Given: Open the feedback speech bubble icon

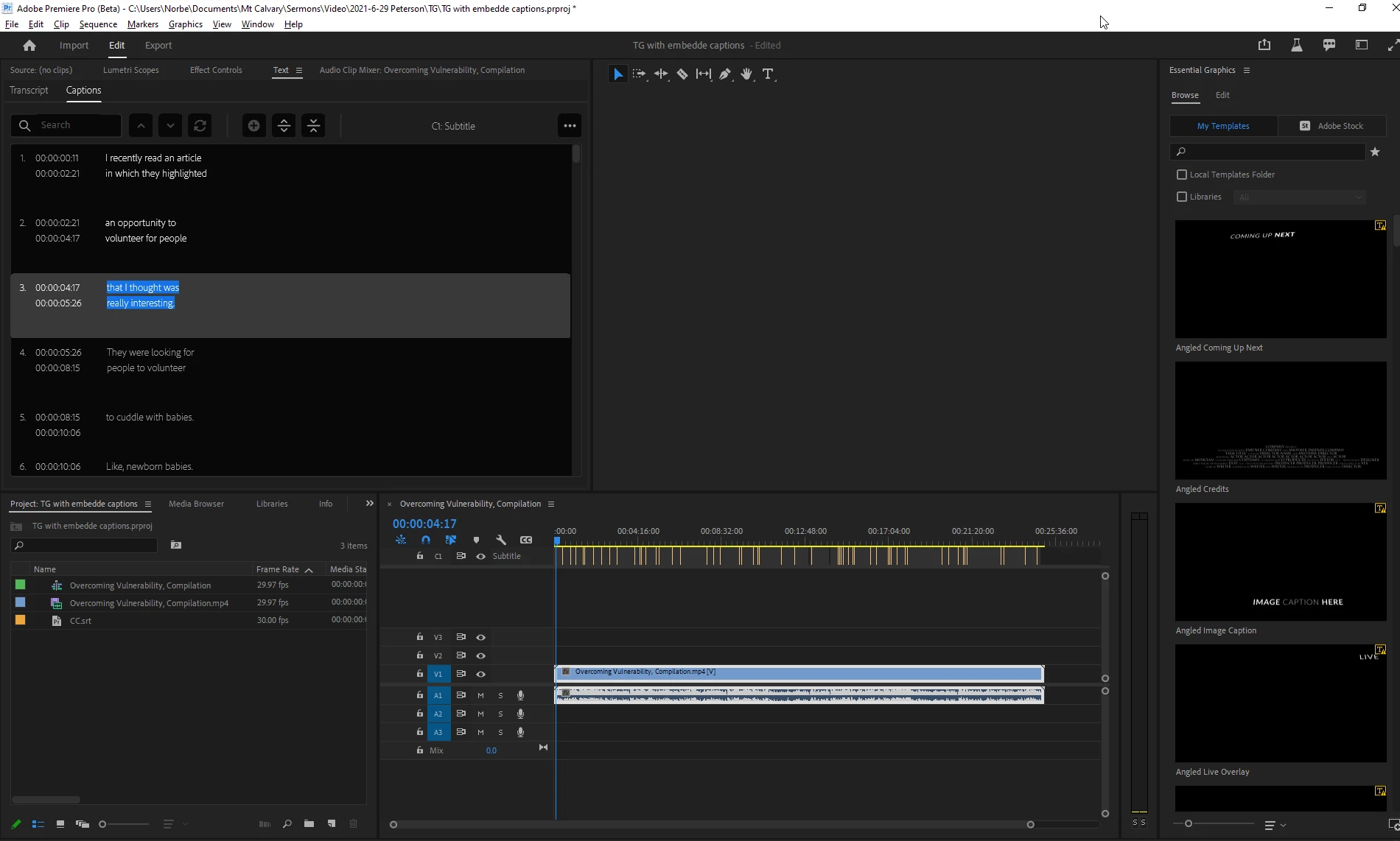Looking at the screenshot, I should (x=1329, y=45).
